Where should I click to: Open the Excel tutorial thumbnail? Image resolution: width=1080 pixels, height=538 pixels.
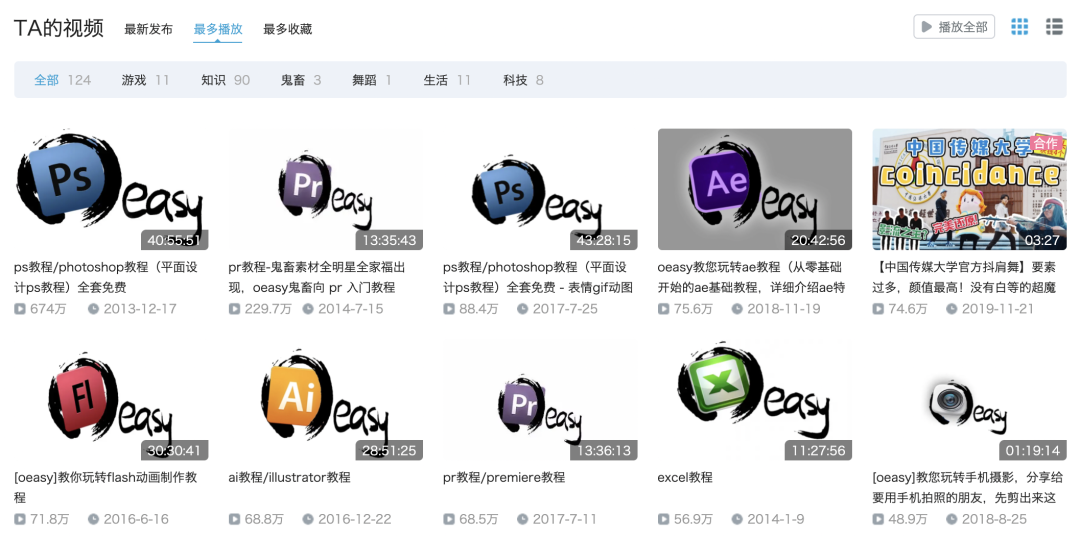[755, 400]
